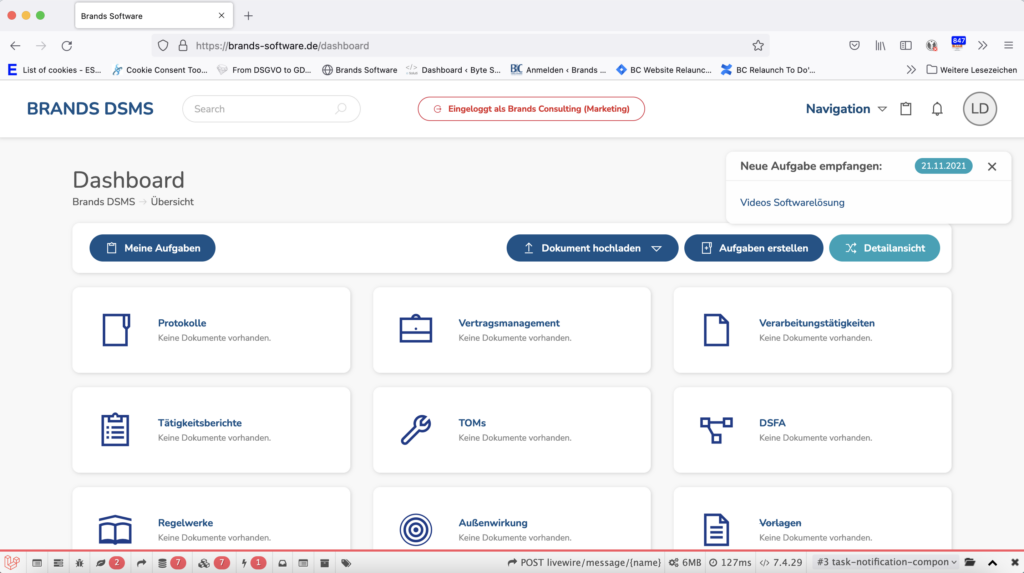Switch to Detailansicht view
The width and height of the screenshot is (1024, 573).
884,248
